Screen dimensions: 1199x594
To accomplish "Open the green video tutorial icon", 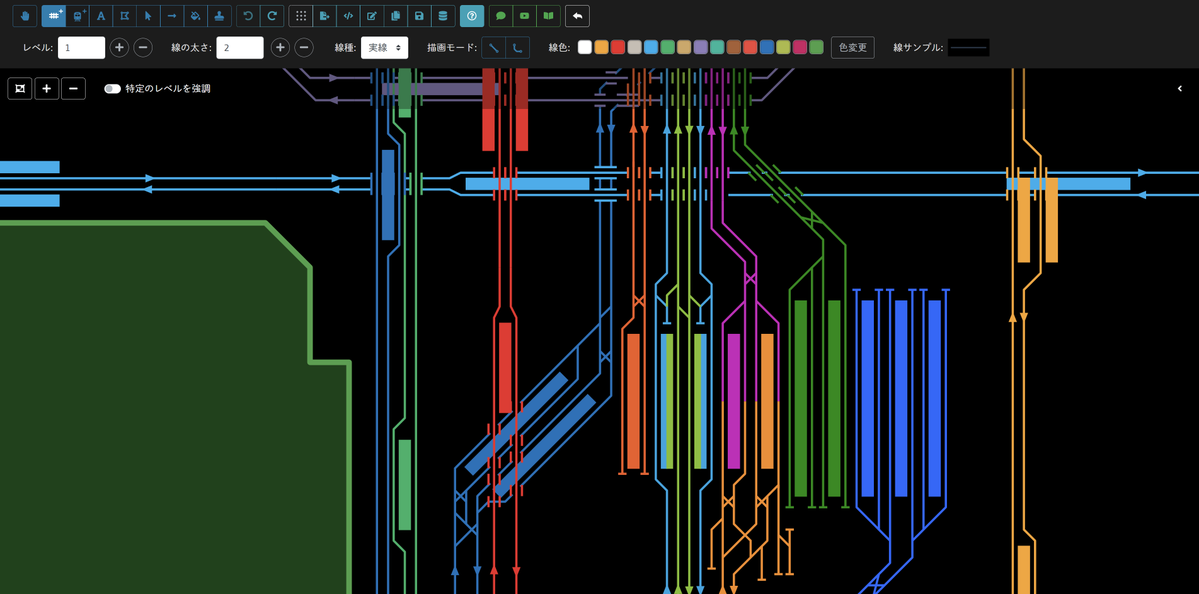I will tap(525, 16).
